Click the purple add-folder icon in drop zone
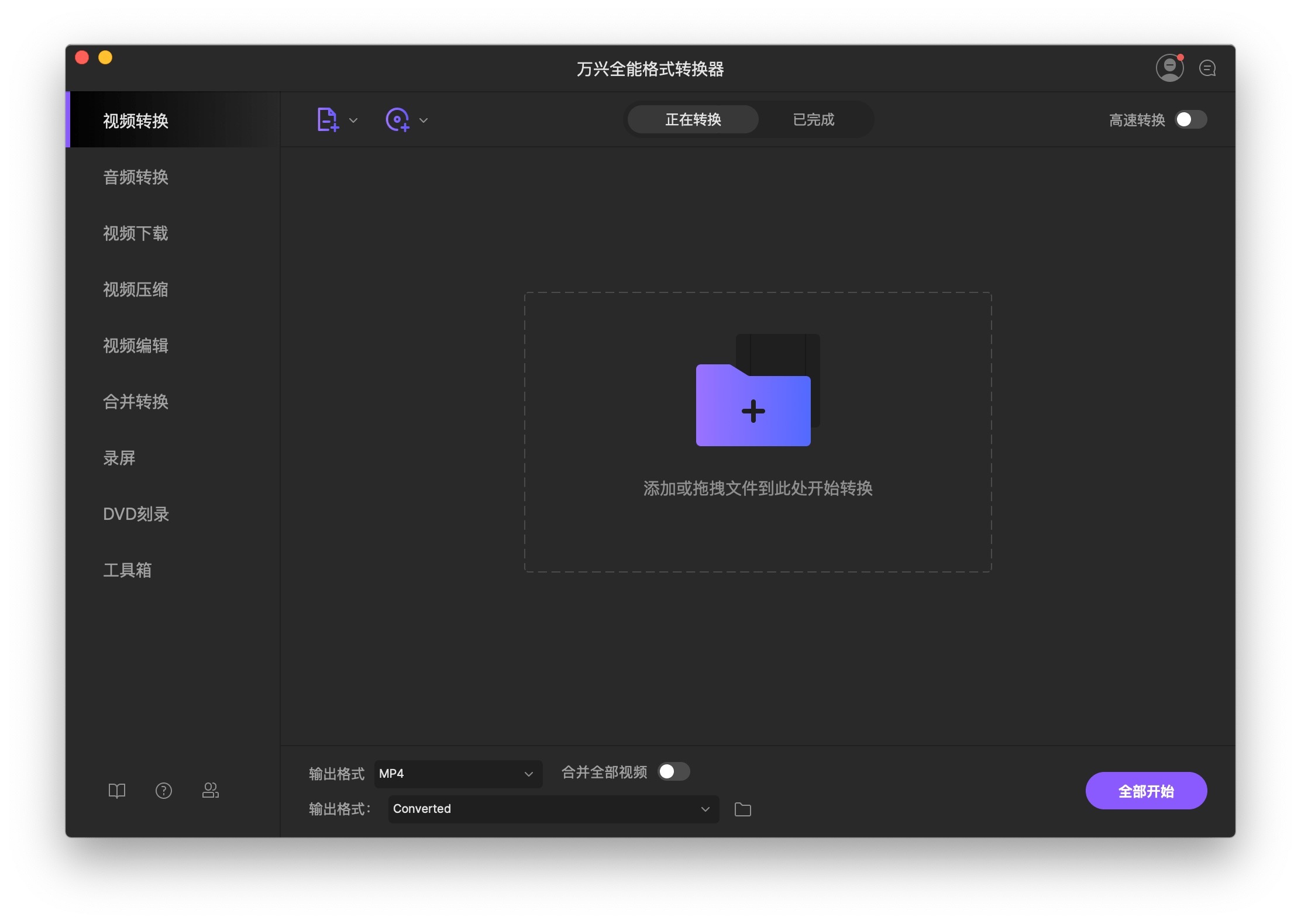Screen dimensions: 1301x924 (x=753, y=405)
